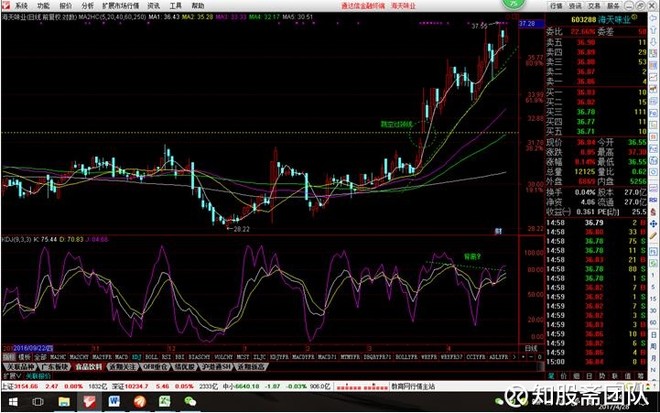The width and height of the screenshot is (660, 413).
Task: Click the orange app icon on the taskbar
Action: (139, 402)
